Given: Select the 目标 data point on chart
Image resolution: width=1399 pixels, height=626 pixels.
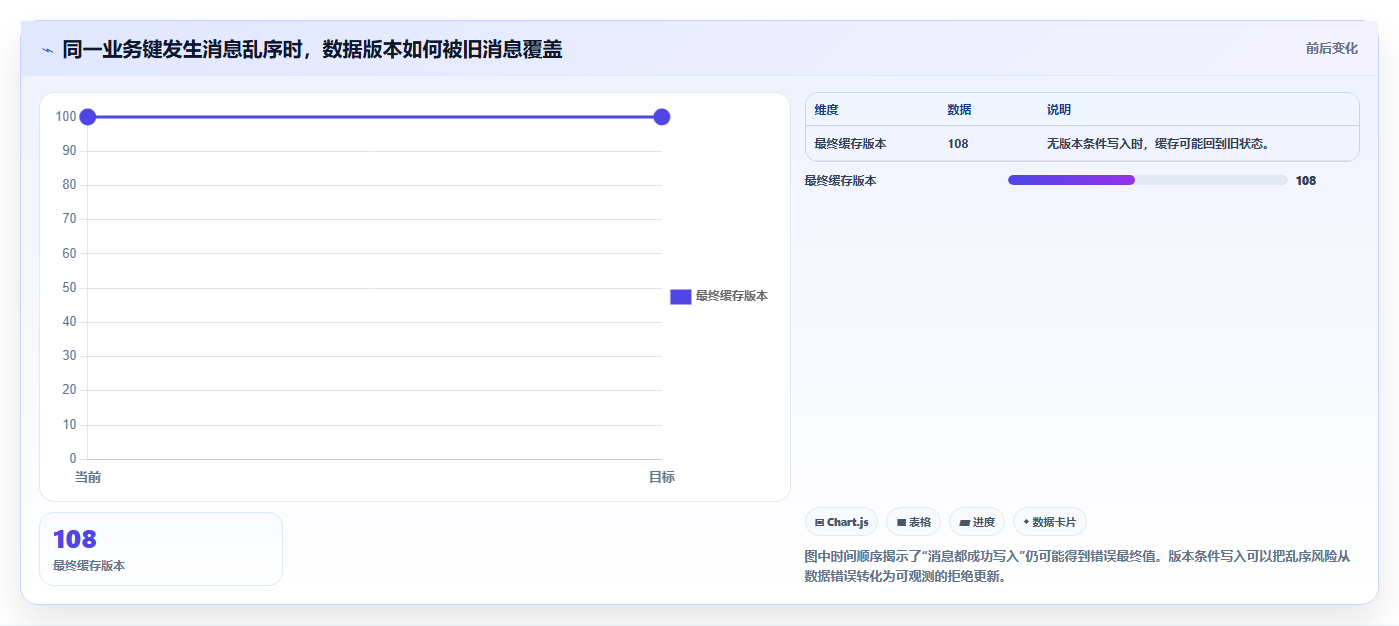Looking at the screenshot, I should (661, 117).
